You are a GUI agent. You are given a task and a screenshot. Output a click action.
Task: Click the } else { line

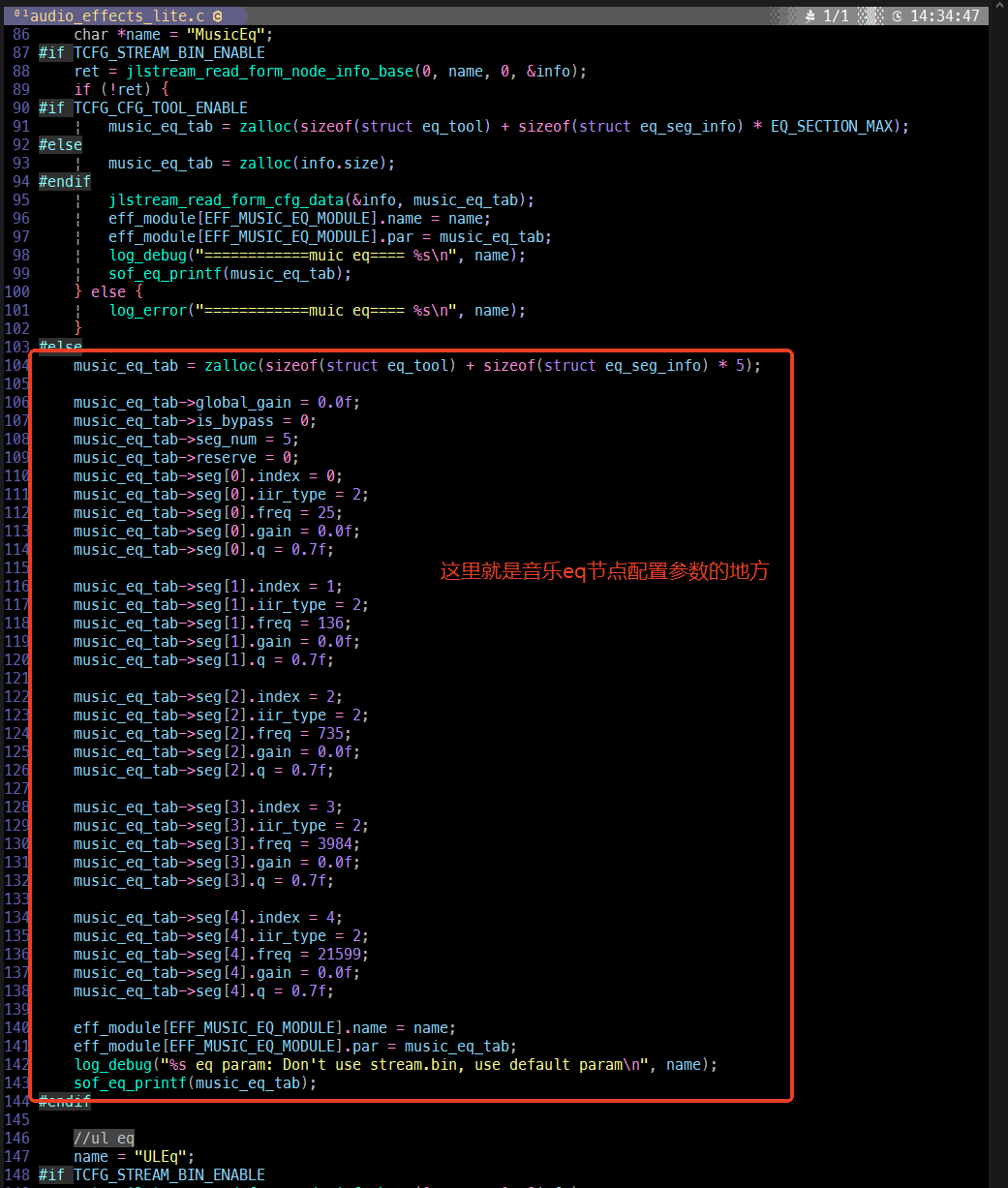(108, 291)
